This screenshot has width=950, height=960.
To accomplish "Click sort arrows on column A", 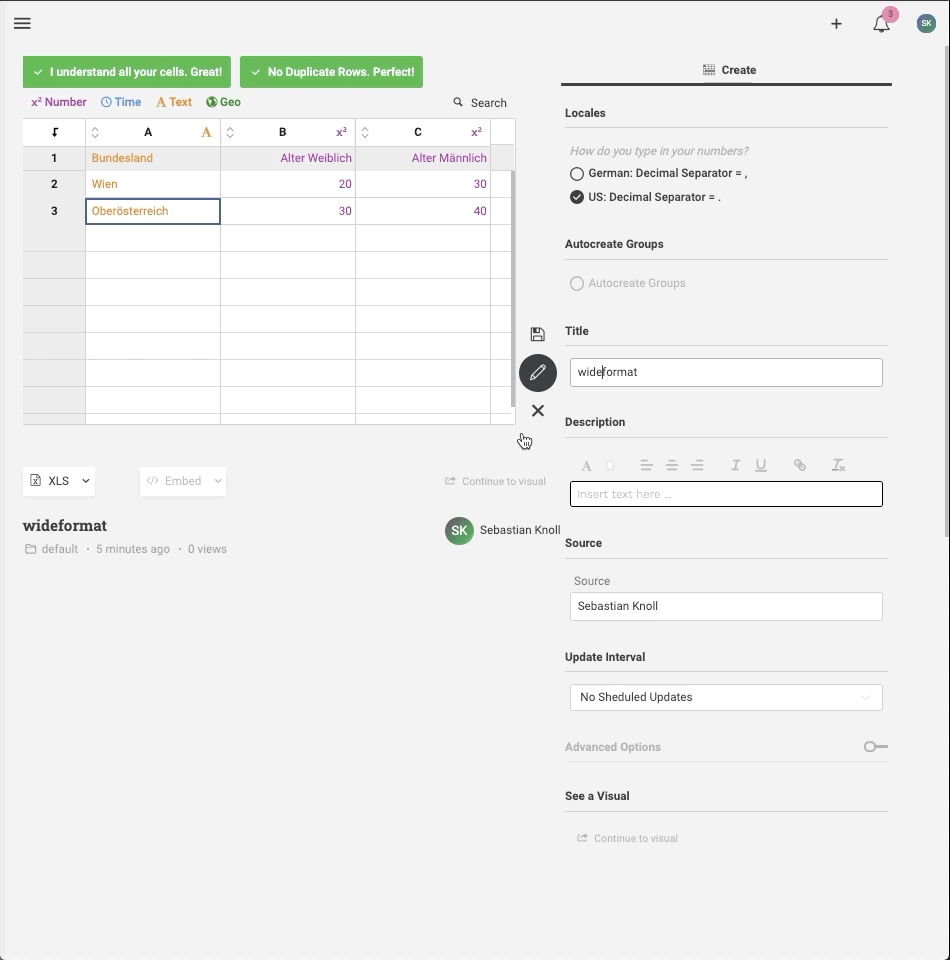I will point(95,132).
